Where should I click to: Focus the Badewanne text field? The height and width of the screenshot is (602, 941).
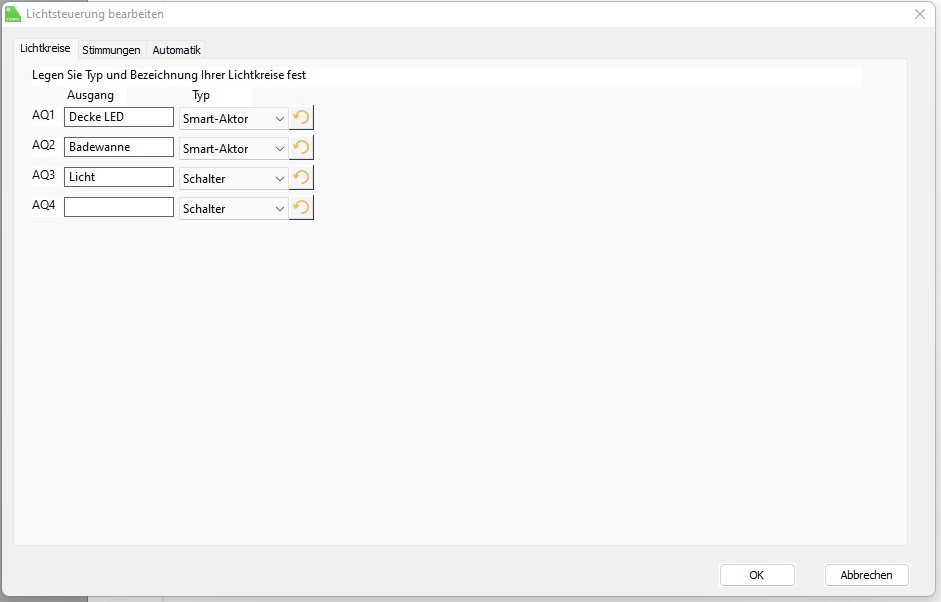pos(118,147)
